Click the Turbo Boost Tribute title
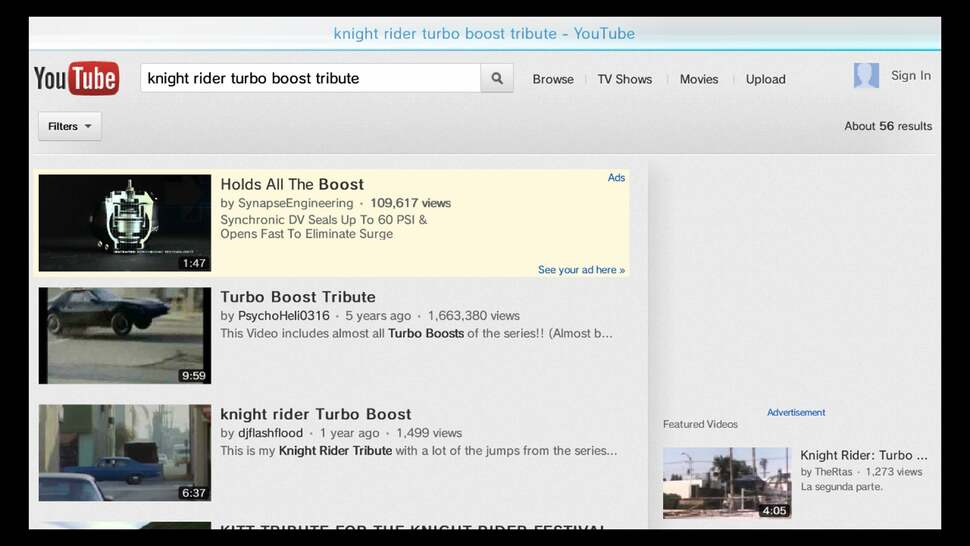Screen dimensions: 970x546 [298, 297]
